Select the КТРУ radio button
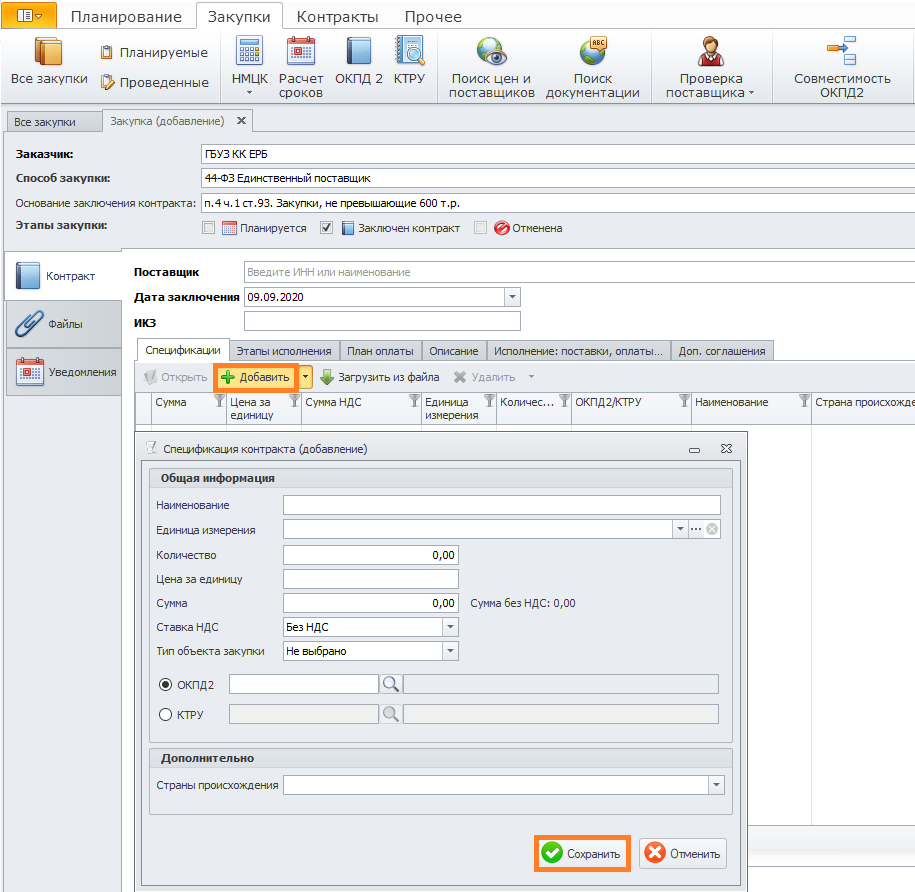 (165, 714)
